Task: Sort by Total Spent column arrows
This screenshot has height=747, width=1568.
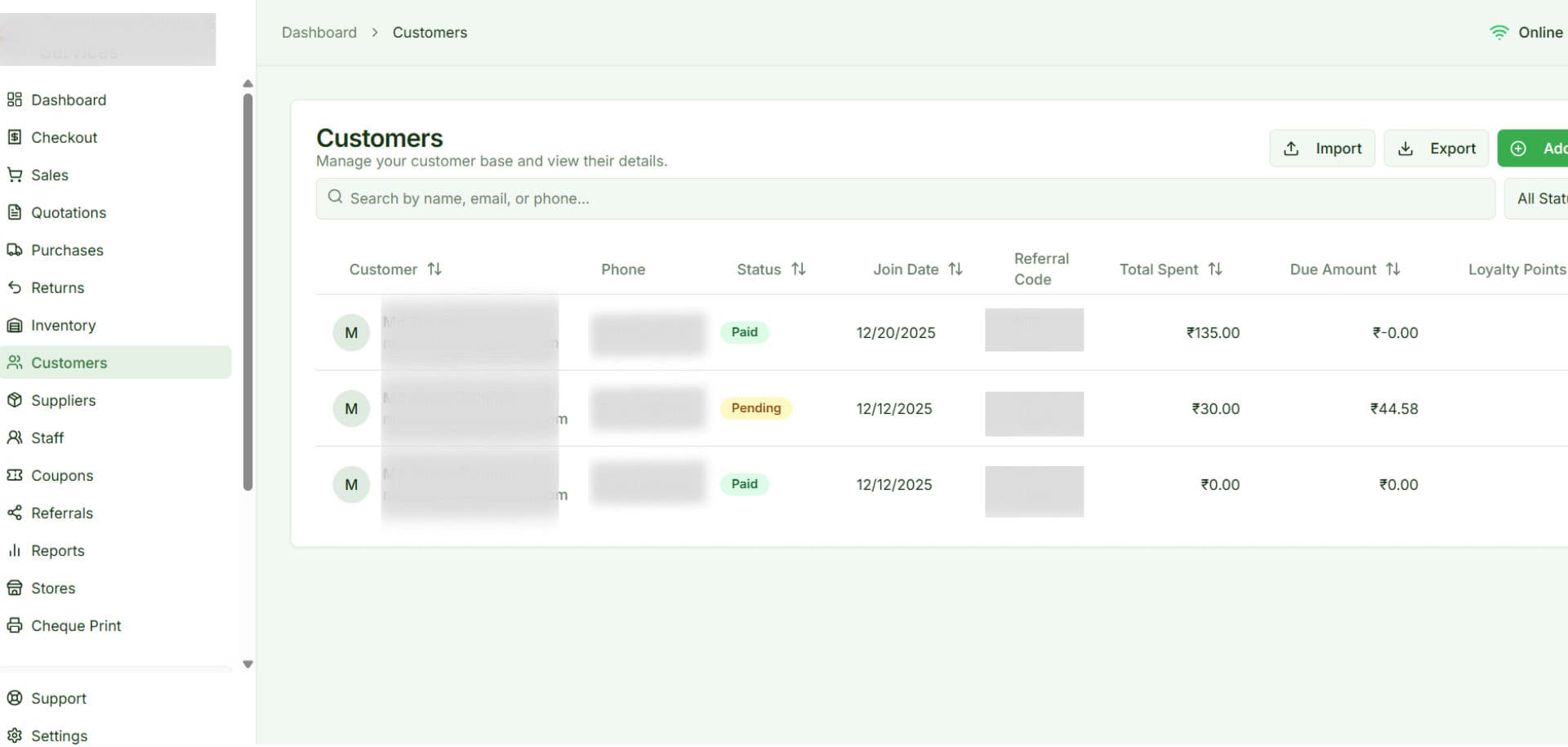Action: (x=1215, y=269)
